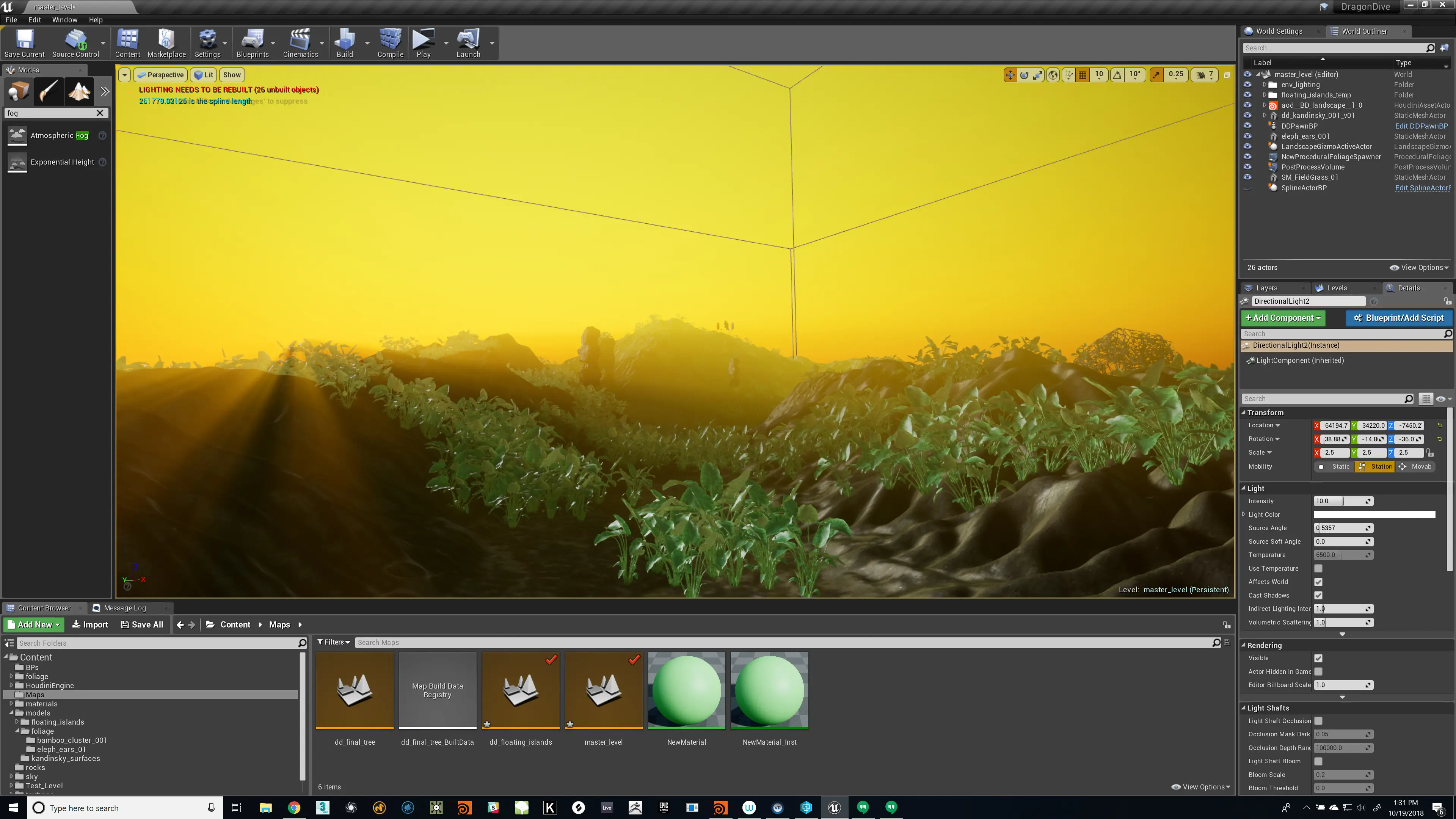Enable the Use Temperature checkbox
The width and height of the screenshot is (1456, 819).
[x=1318, y=568]
